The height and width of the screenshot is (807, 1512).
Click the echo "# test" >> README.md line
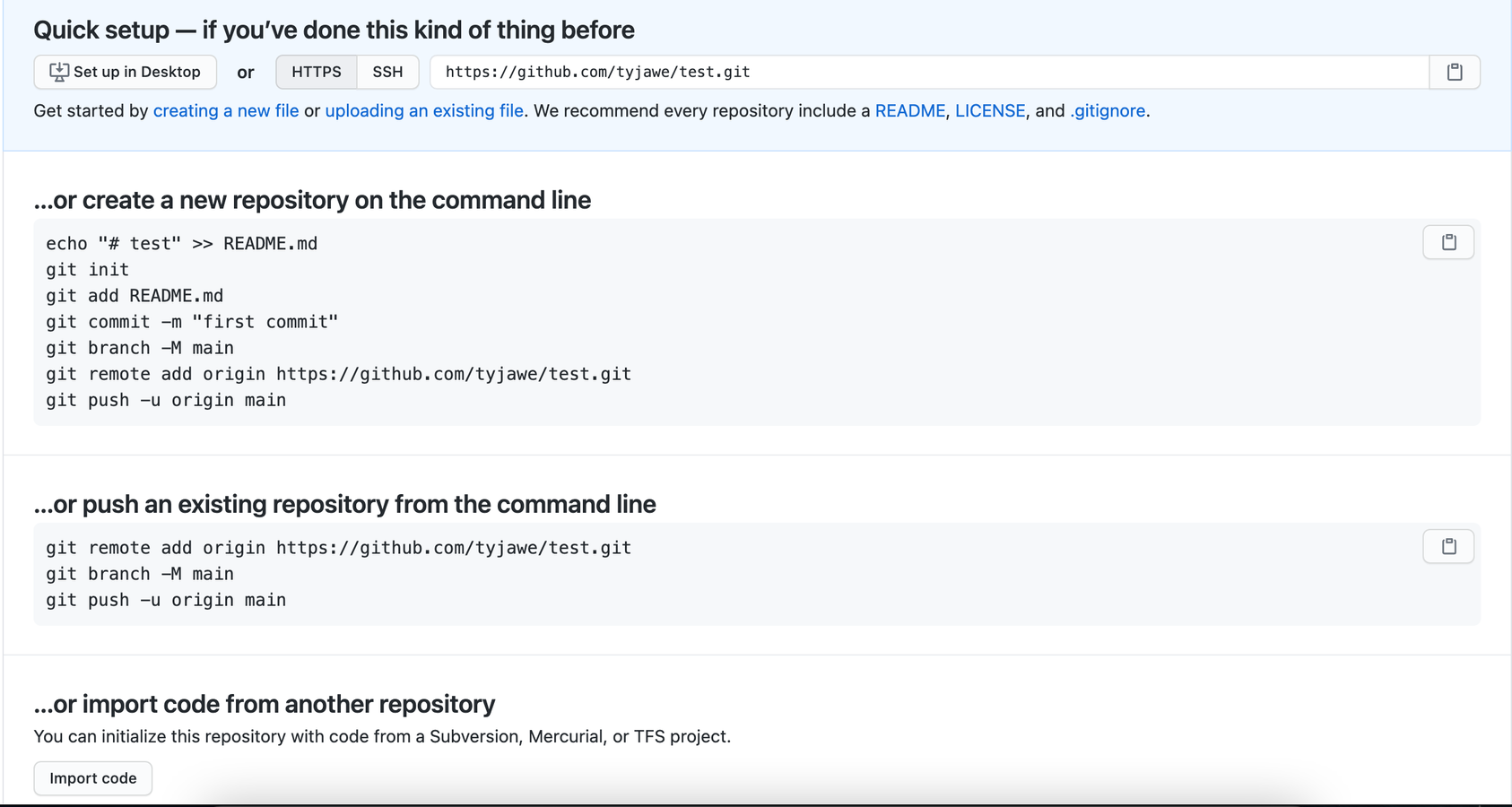182,244
